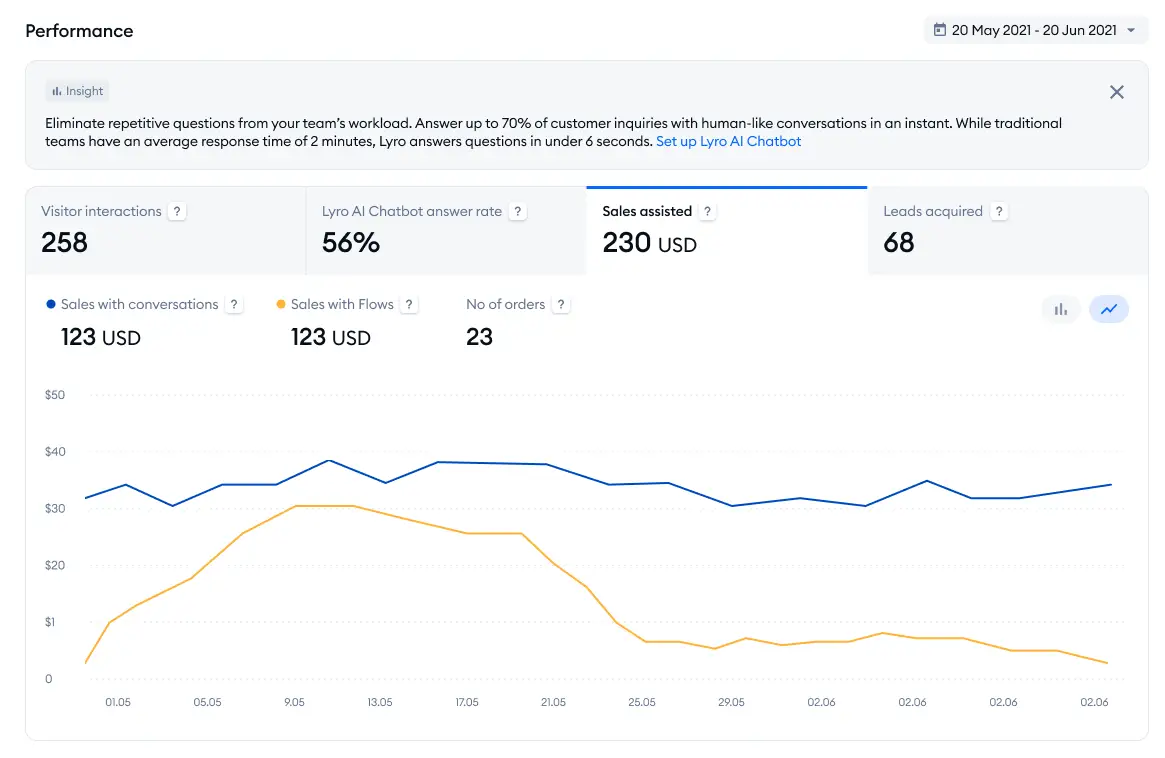Click the 25.05 x-axis date label
Screen dimensions: 1165x758
(x=642, y=702)
